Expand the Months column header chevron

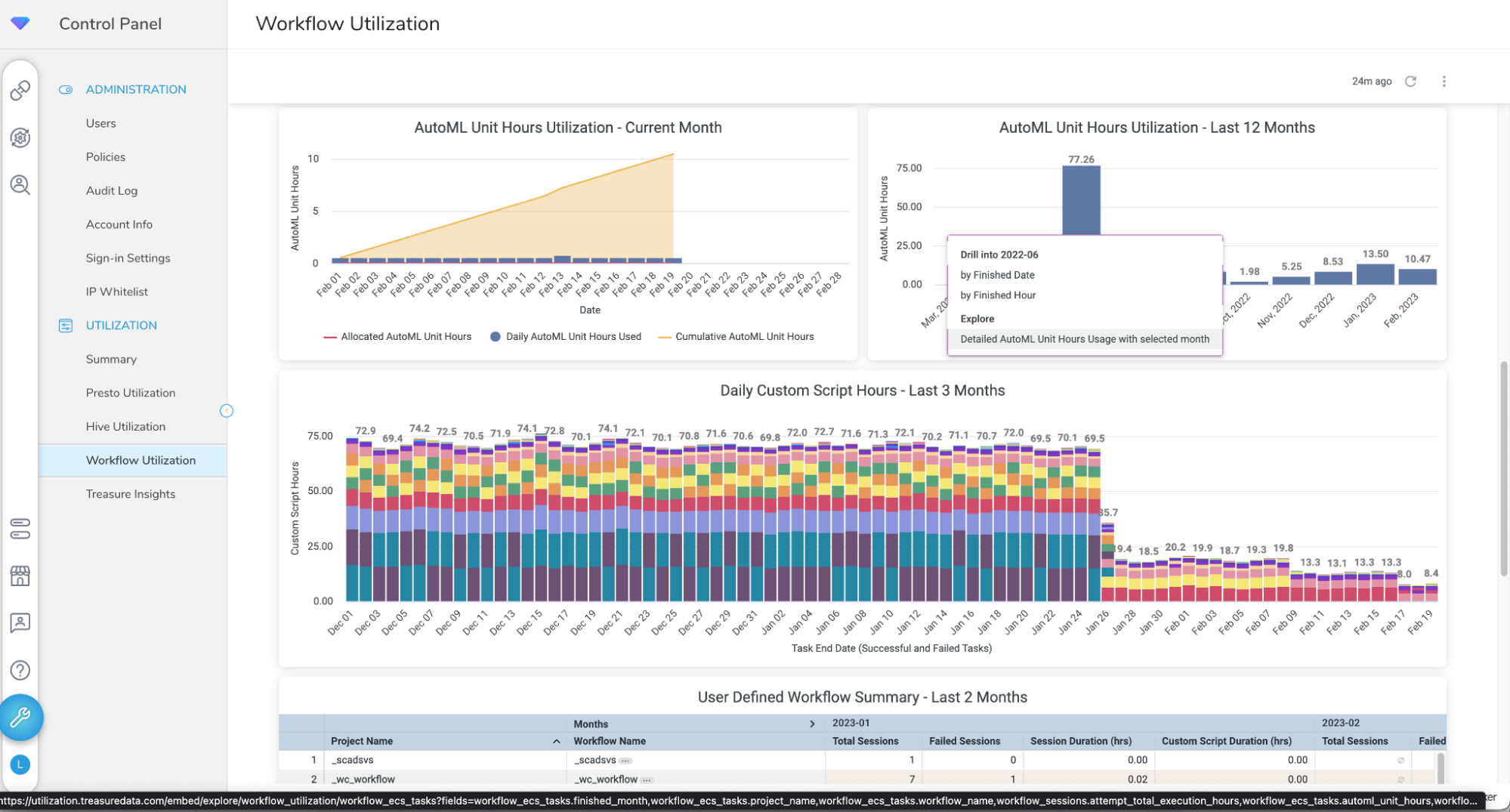tap(812, 724)
